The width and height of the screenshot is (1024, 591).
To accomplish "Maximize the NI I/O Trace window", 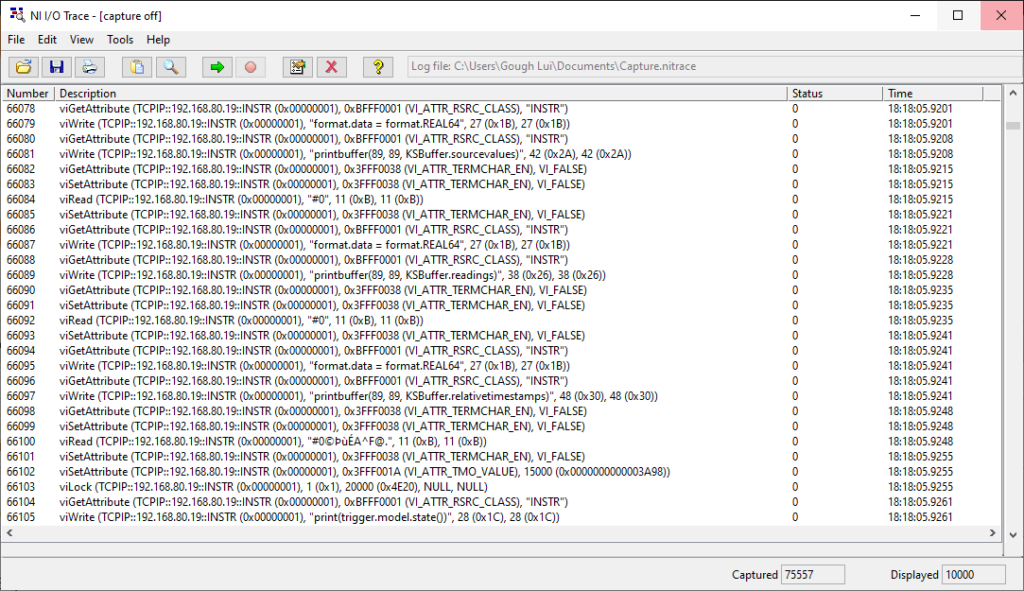I will click(958, 15).
